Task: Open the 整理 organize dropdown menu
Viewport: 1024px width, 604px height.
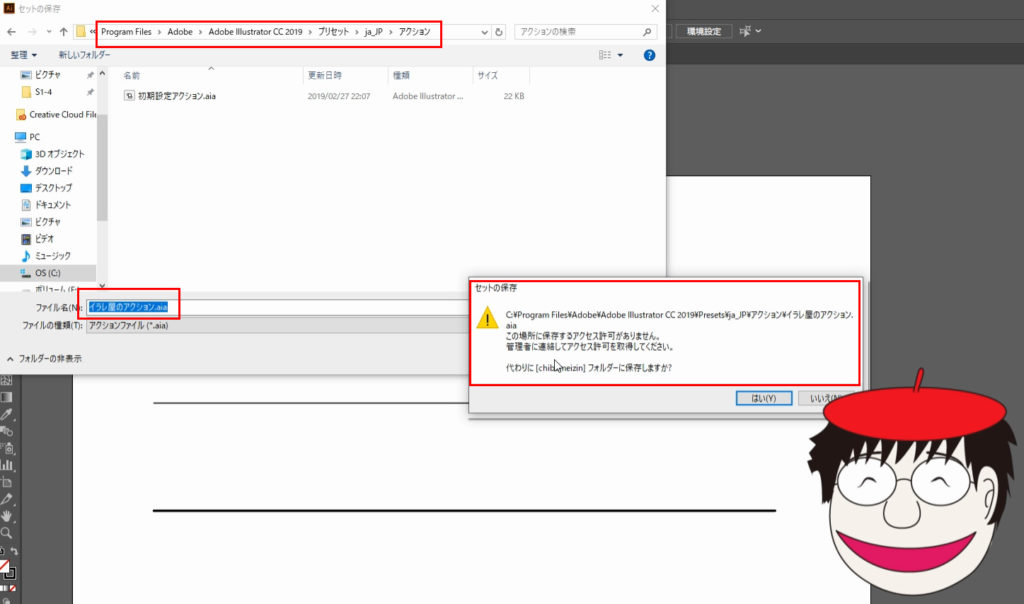Action: click(24, 55)
